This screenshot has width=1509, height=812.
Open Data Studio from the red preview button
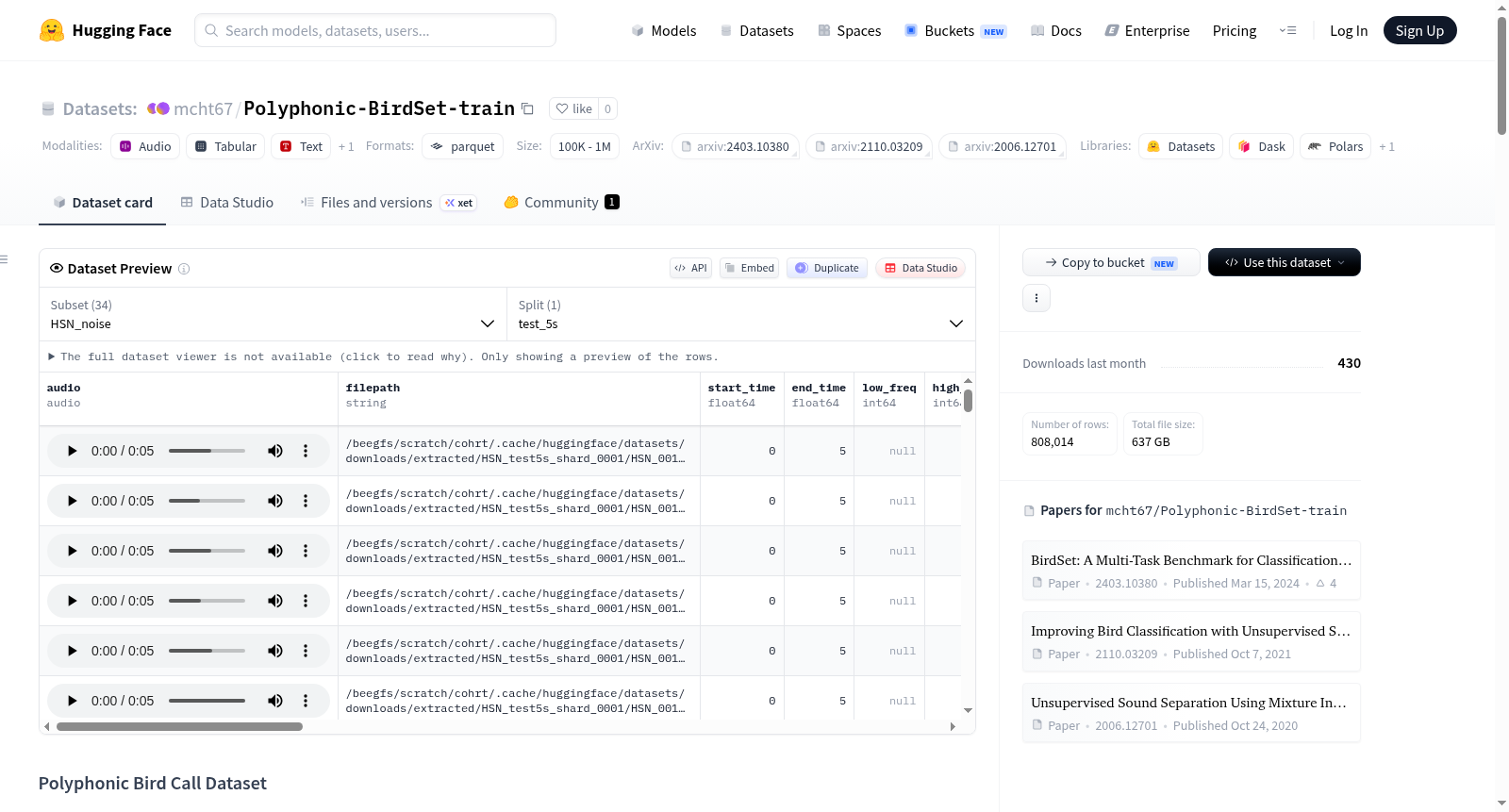920,268
